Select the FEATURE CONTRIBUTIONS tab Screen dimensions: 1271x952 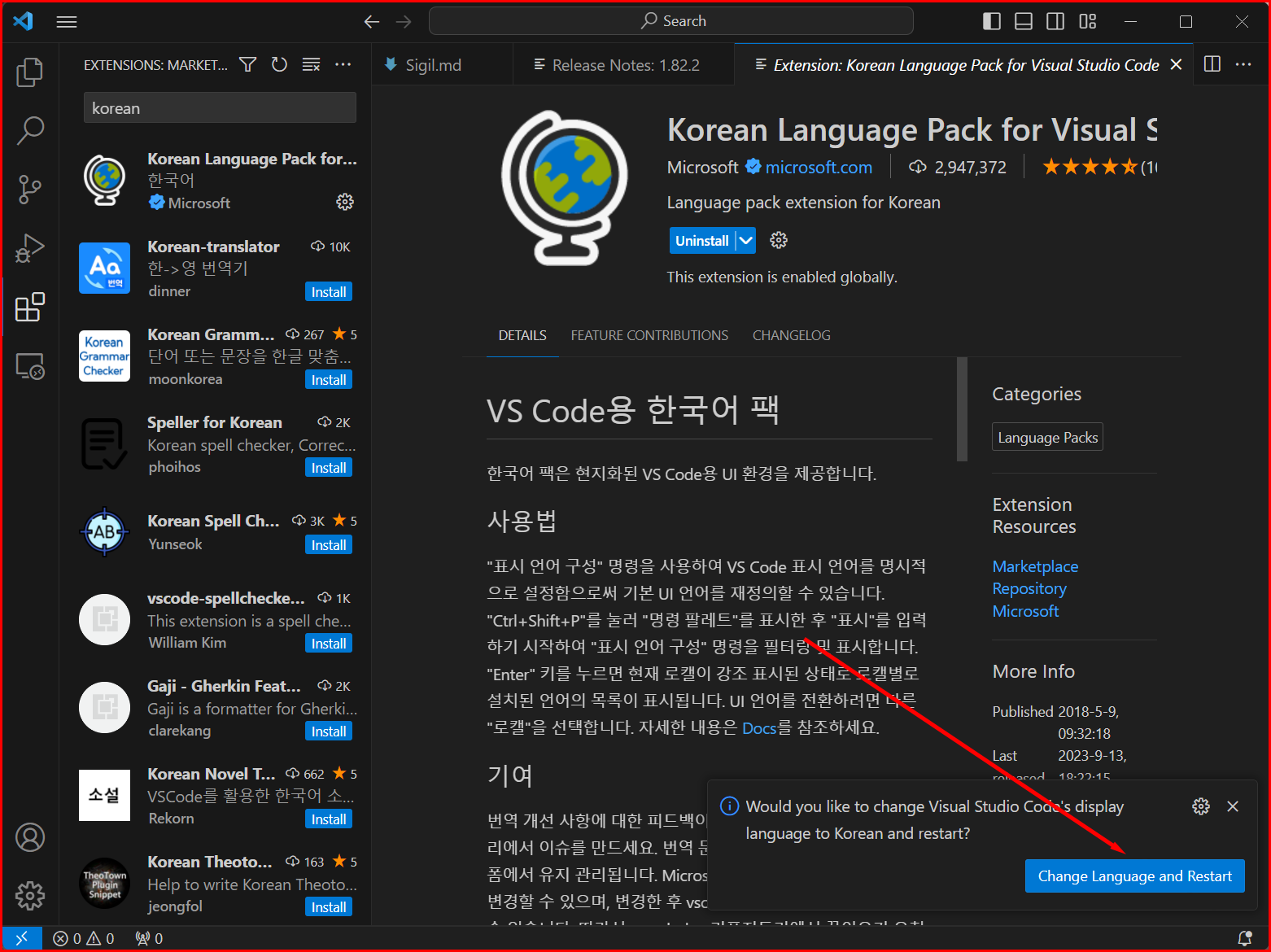649,335
